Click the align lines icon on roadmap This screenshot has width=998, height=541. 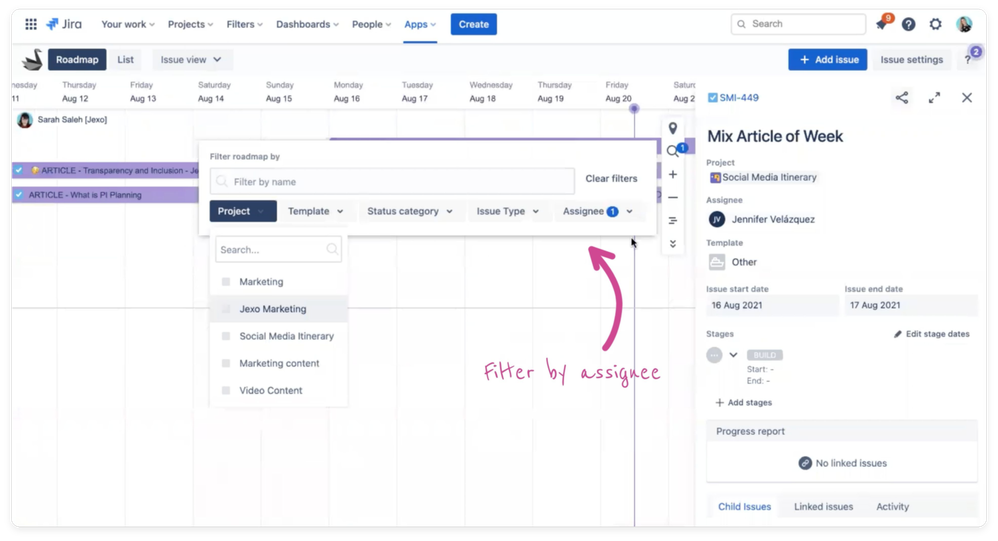pyautogui.click(x=673, y=220)
